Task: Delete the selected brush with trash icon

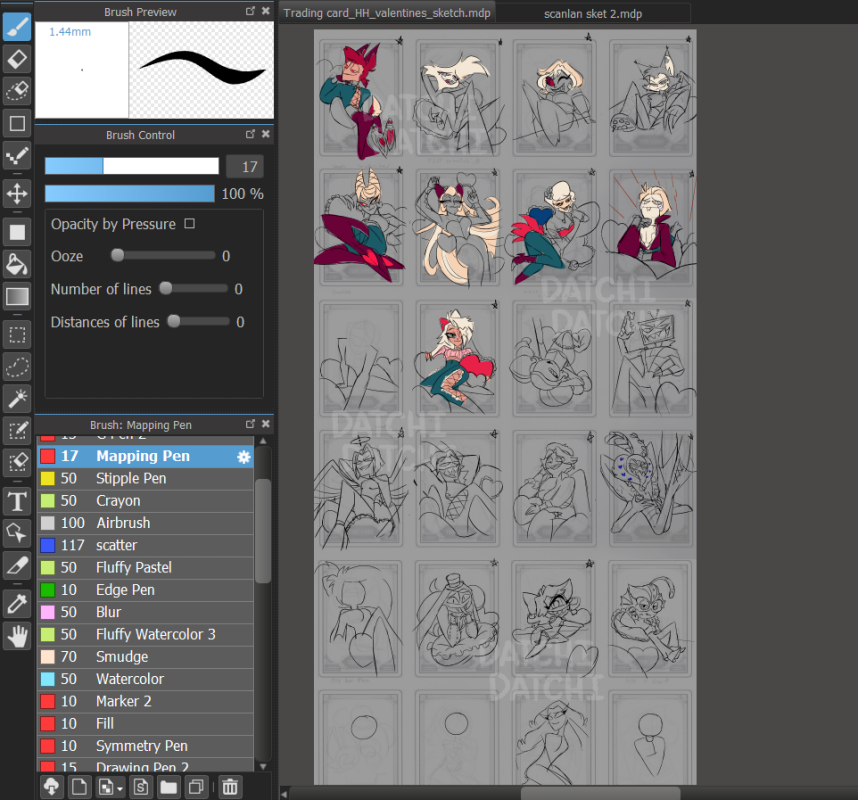Action: point(230,787)
